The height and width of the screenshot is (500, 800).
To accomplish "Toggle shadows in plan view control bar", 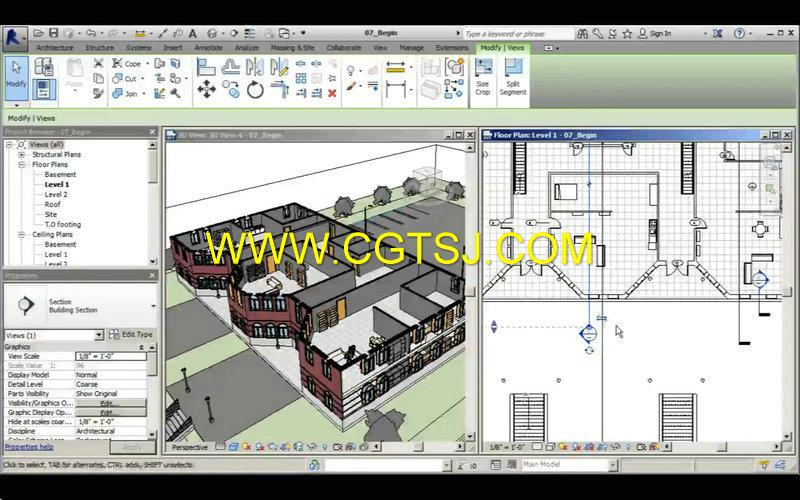I will (577, 447).
